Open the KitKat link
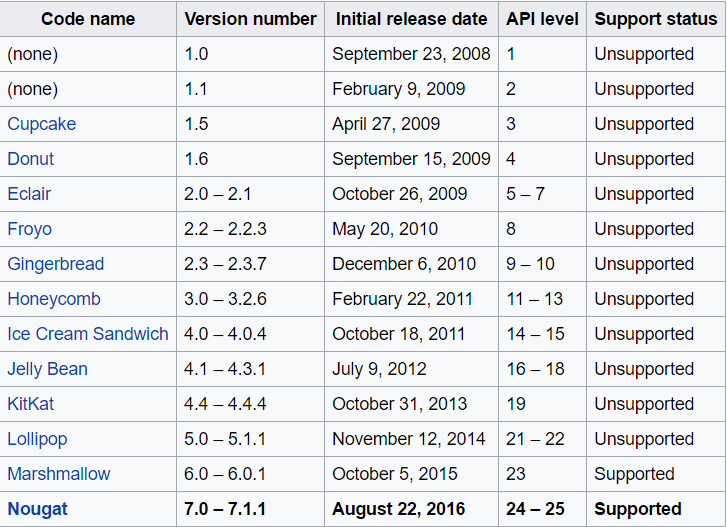This screenshot has height=527, width=727. 31,404
